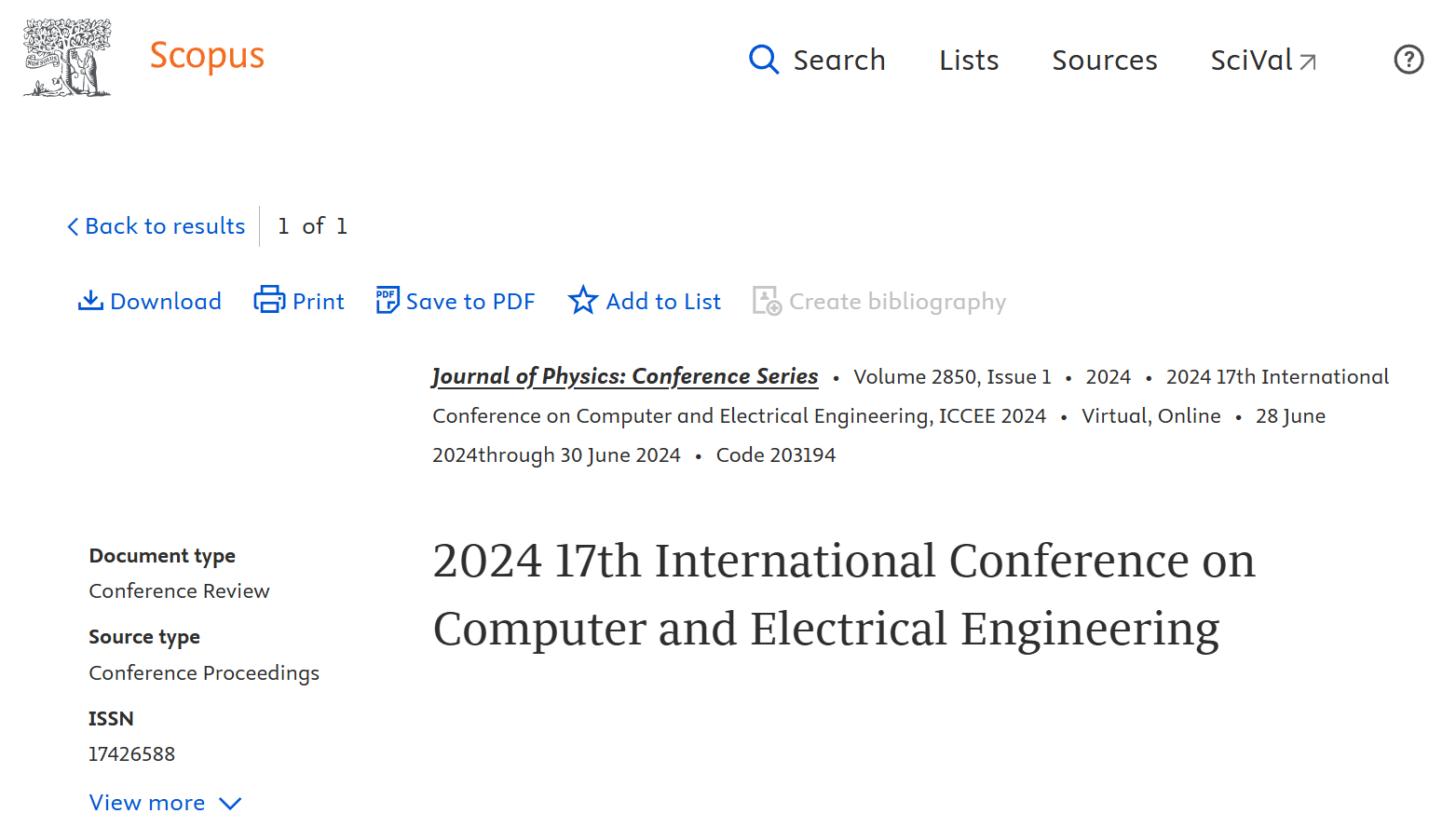1456x827 pixels.
Task: Click the Back to results chevron
Action: coord(73,226)
